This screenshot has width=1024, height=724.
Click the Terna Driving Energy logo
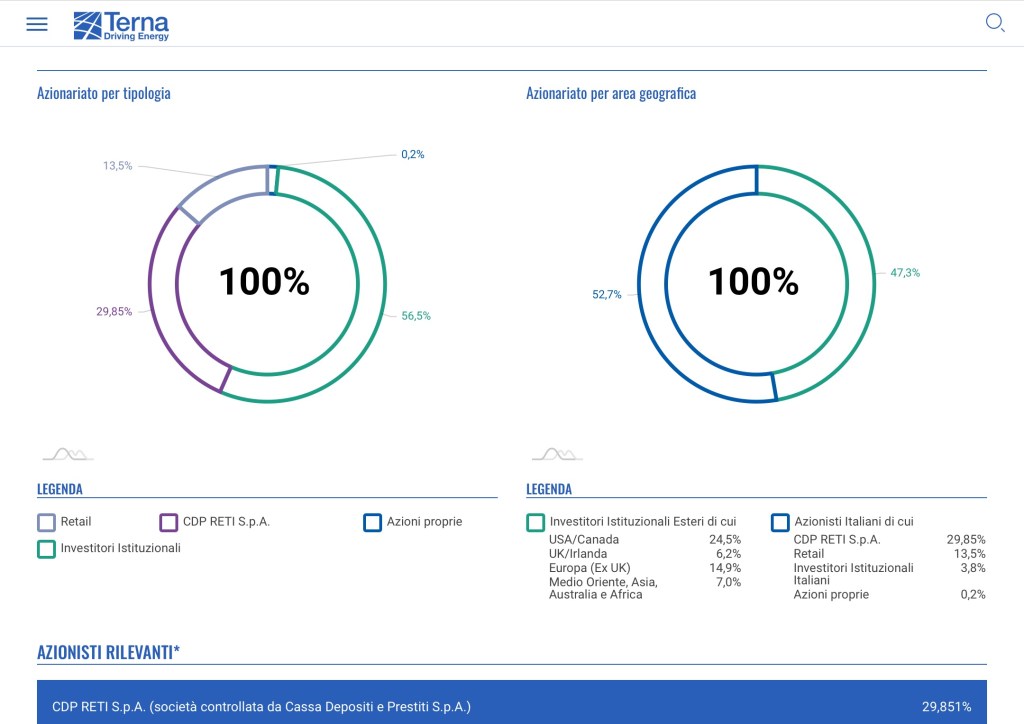click(x=121, y=25)
